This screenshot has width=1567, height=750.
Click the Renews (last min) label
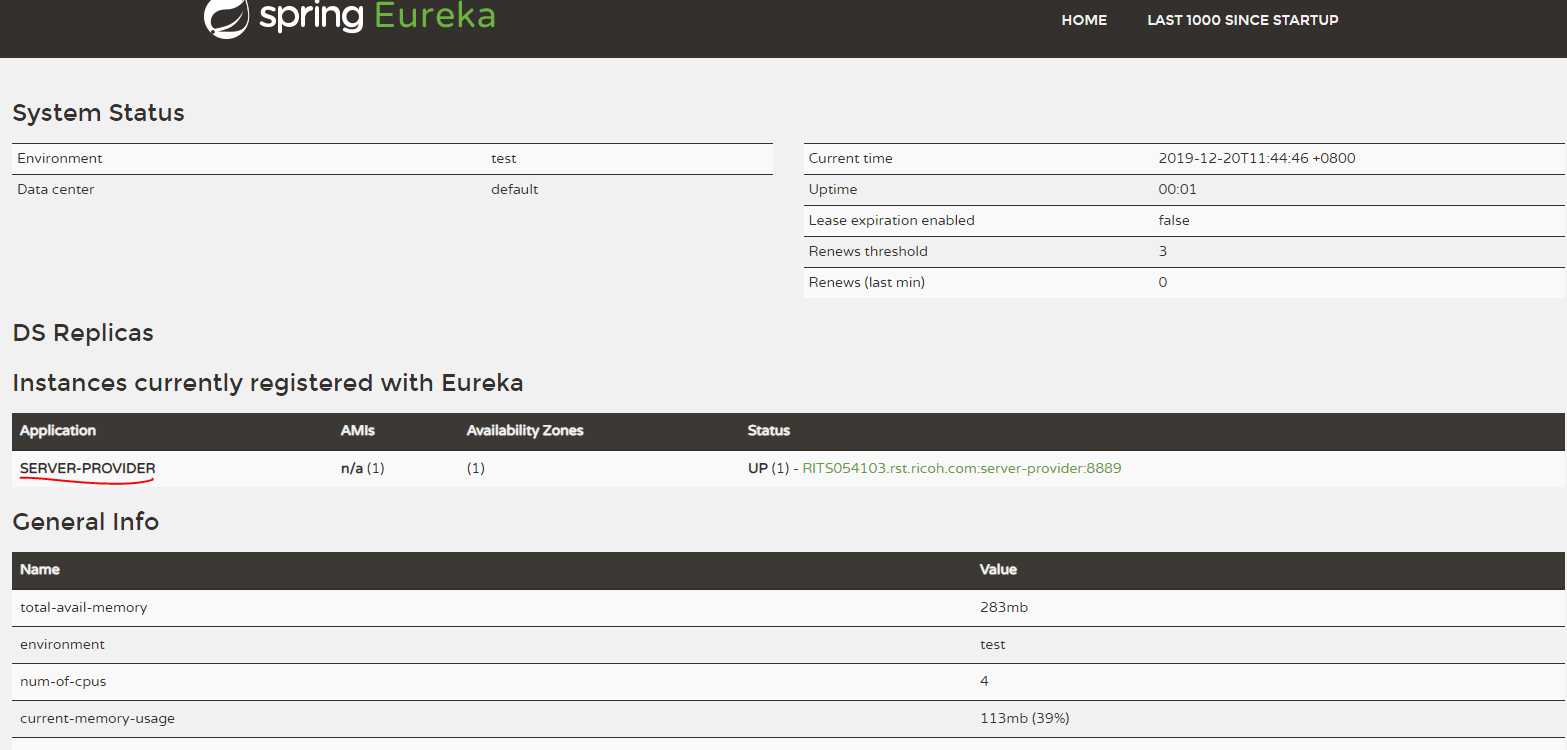pos(866,282)
